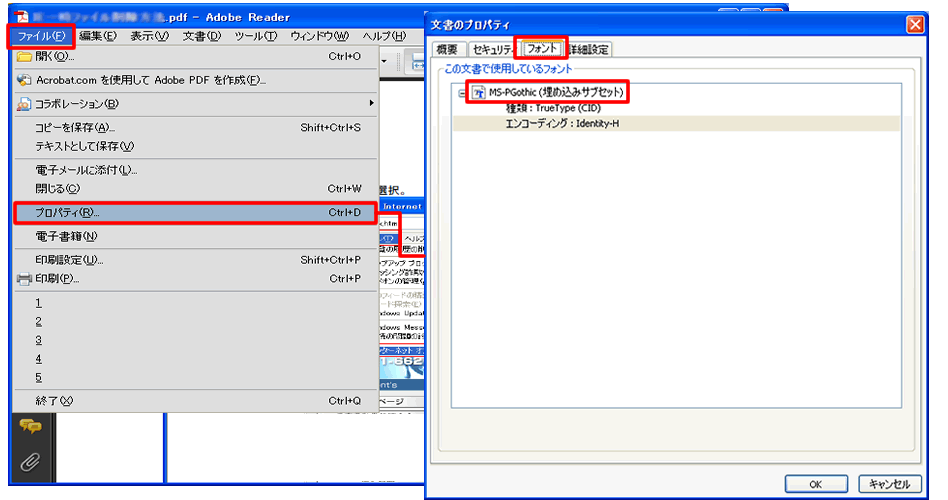Click the Adobe Reader PDF title icon
This screenshot has height=500, width=948.
click(x=22, y=16)
